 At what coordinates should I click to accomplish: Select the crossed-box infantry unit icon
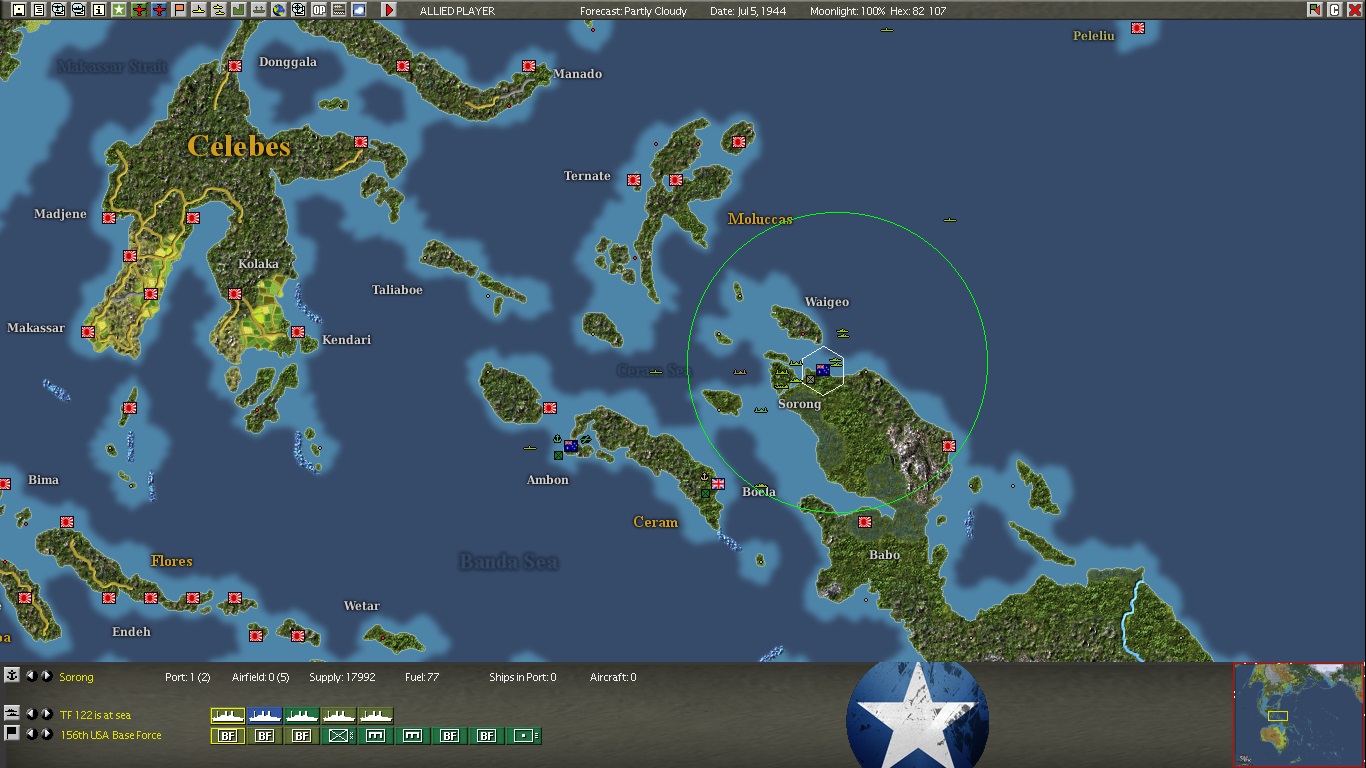click(338, 736)
